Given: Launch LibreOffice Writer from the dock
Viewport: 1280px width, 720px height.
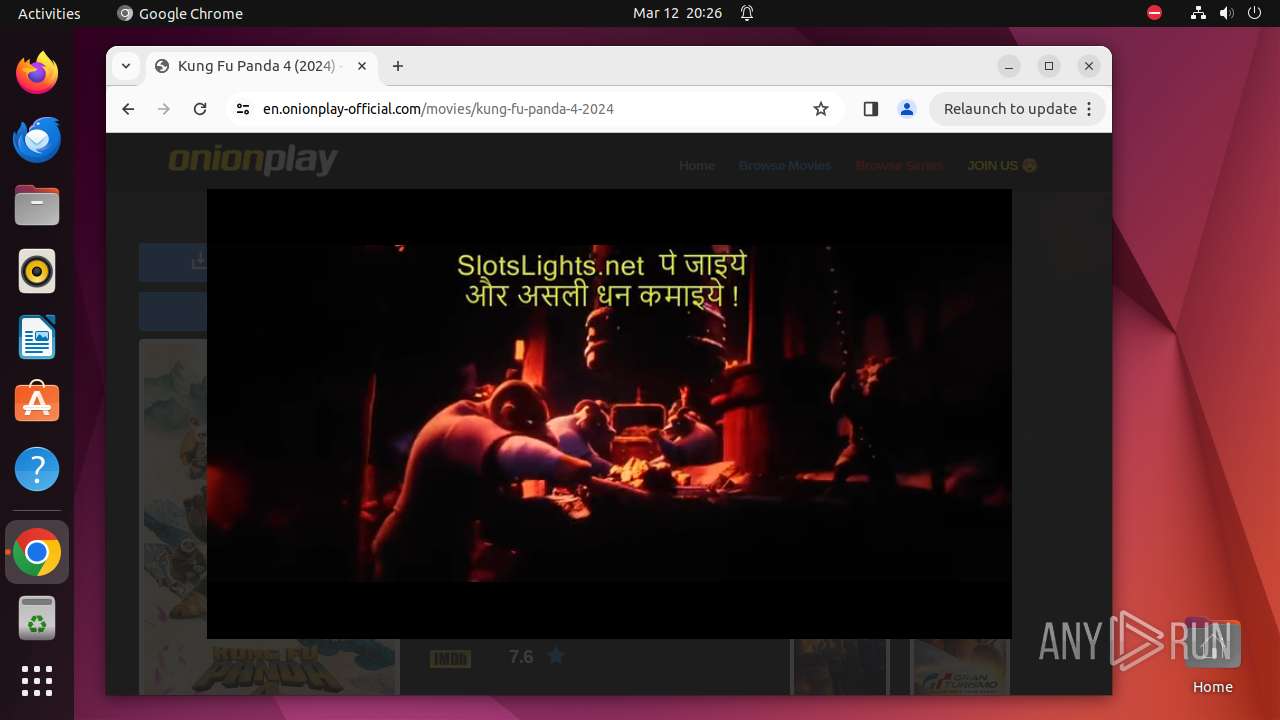Looking at the screenshot, I should click(37, 337).
